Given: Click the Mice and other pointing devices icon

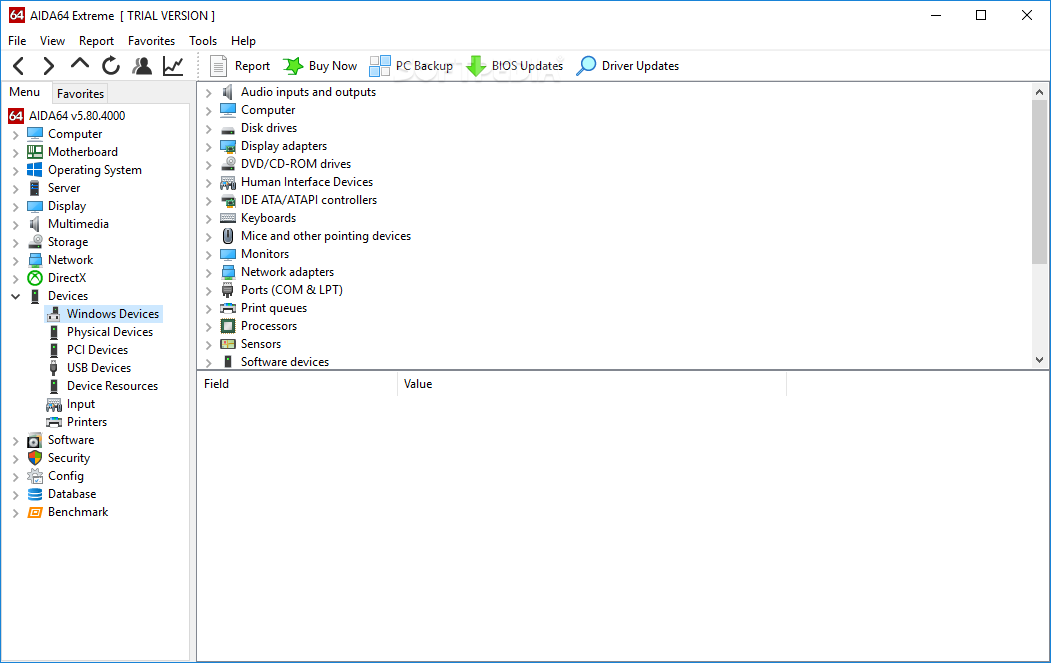Looking at the screenshot, I should tap(228, 236).
